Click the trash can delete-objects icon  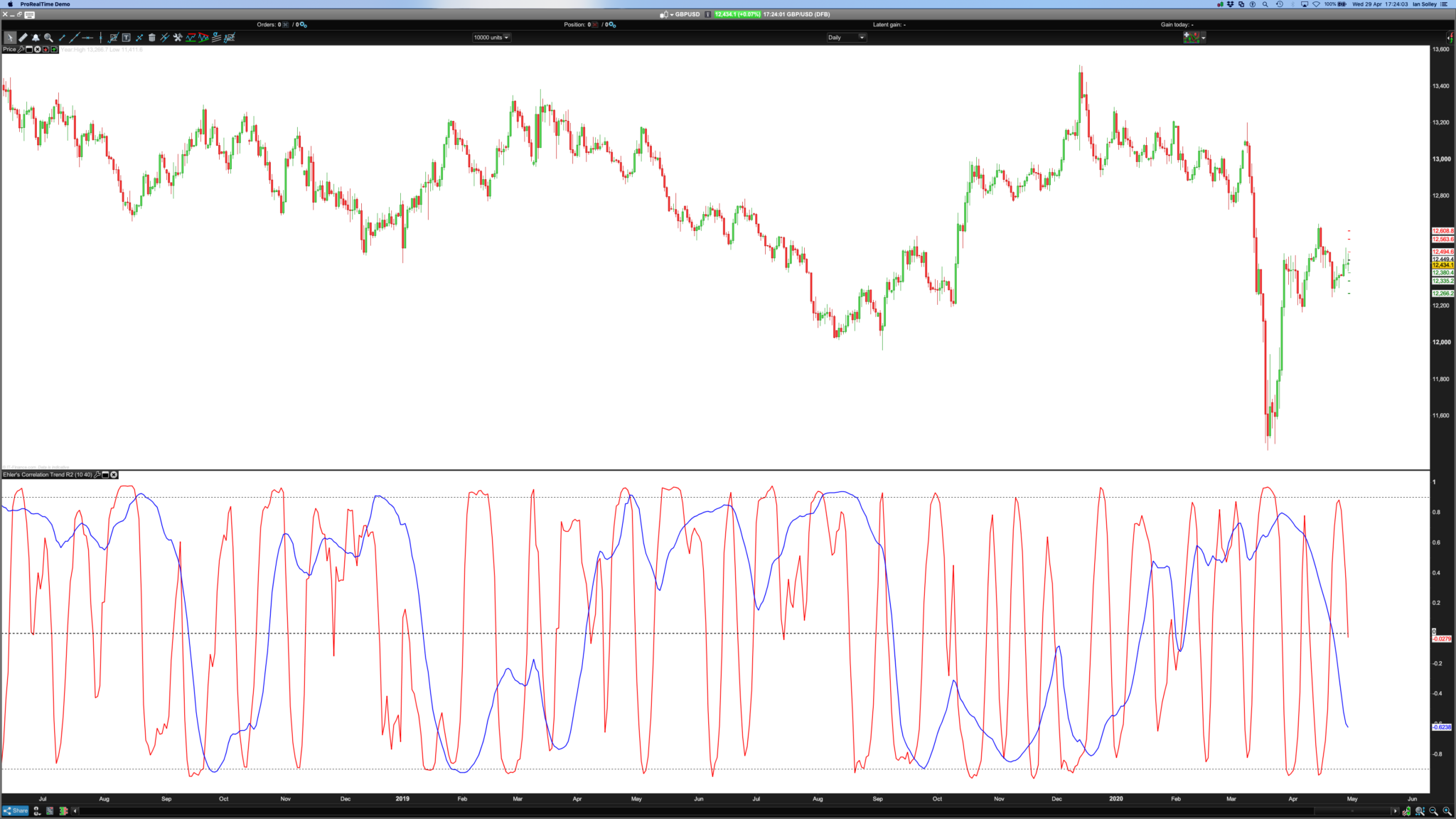151,38
